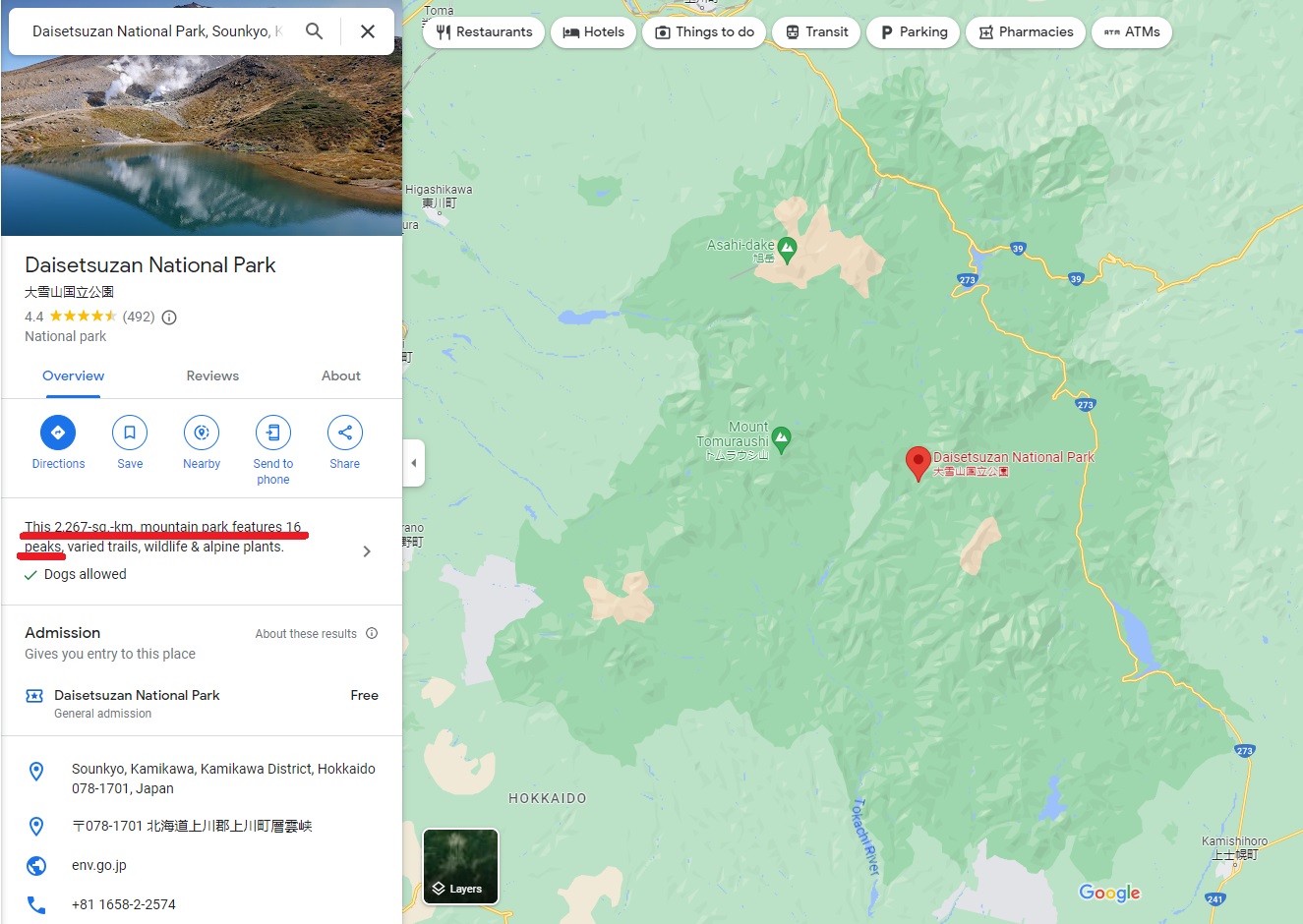The width and height of the screenshot is (1303, 924).
Task: Show ATMs on the map
Action: pos(1132,32)
